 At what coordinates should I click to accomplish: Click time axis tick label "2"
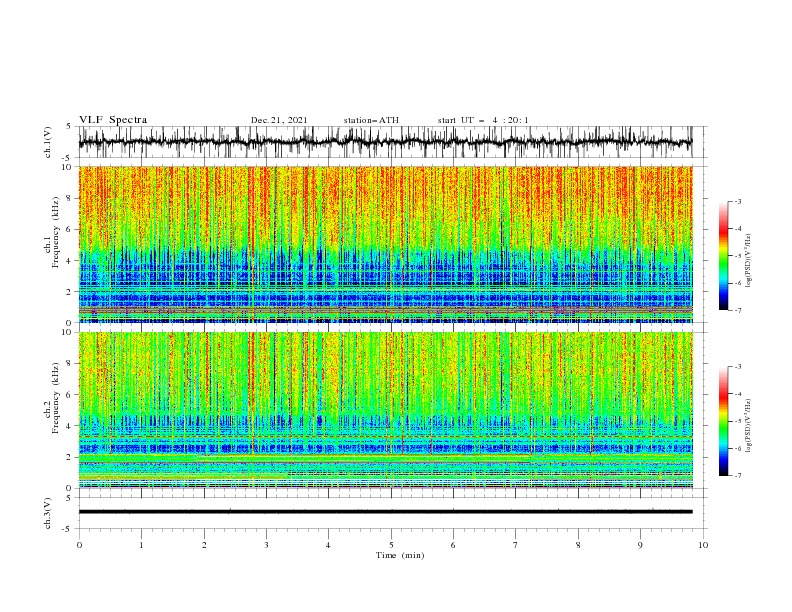pyautogui.click(x=204, y=545)
